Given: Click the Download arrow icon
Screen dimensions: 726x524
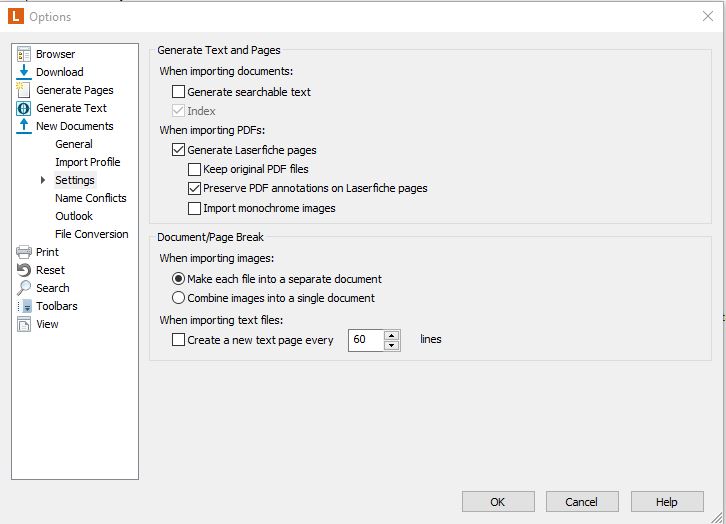Looking at the screenshot, I should tap(24, 72).
